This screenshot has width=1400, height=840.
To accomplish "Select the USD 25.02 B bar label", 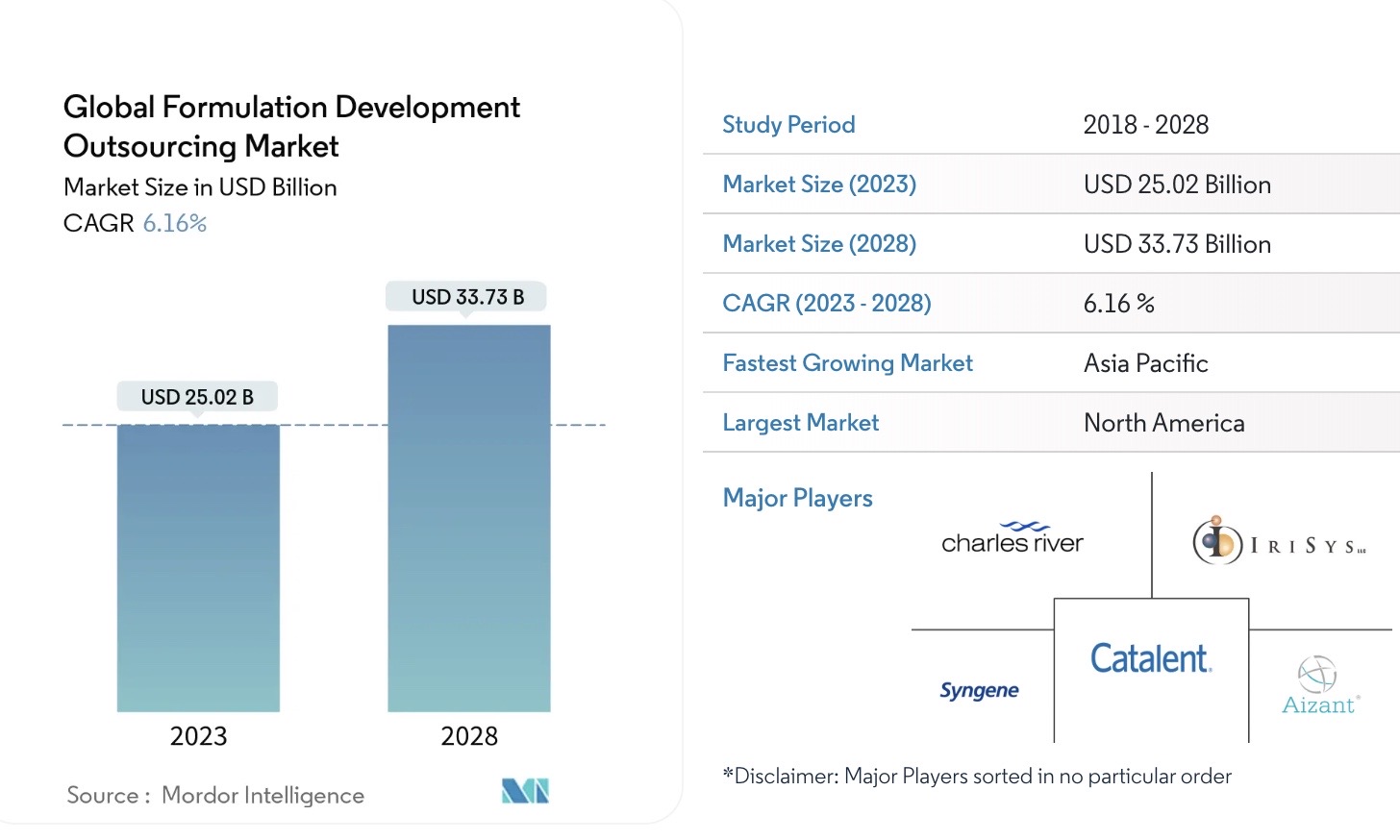I will pyautogui.click(x=197, y=397).
